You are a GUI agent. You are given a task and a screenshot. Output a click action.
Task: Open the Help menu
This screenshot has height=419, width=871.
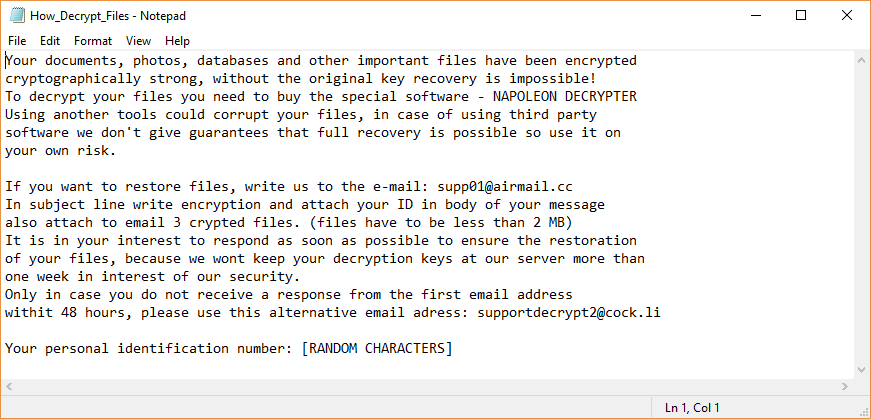point(177,41)
